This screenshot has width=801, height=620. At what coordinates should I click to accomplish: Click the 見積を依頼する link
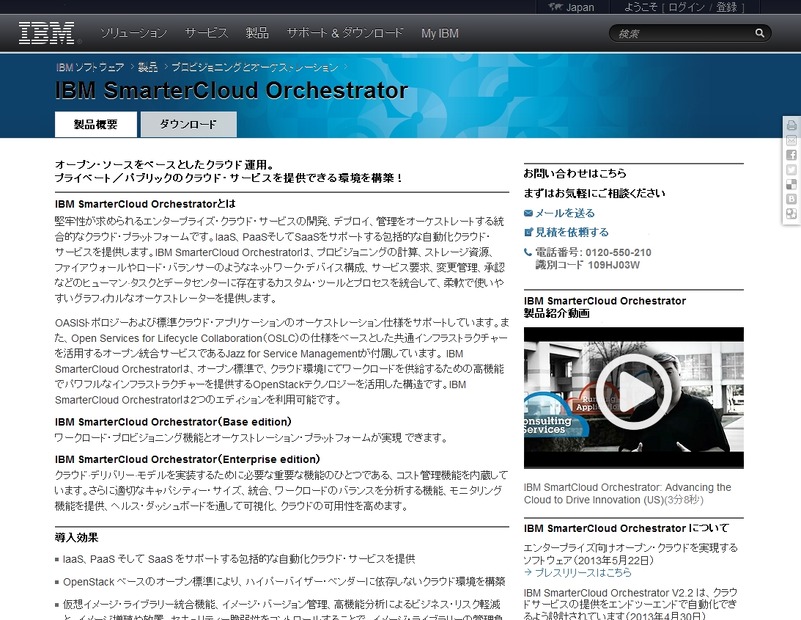[x=572, y=232]
